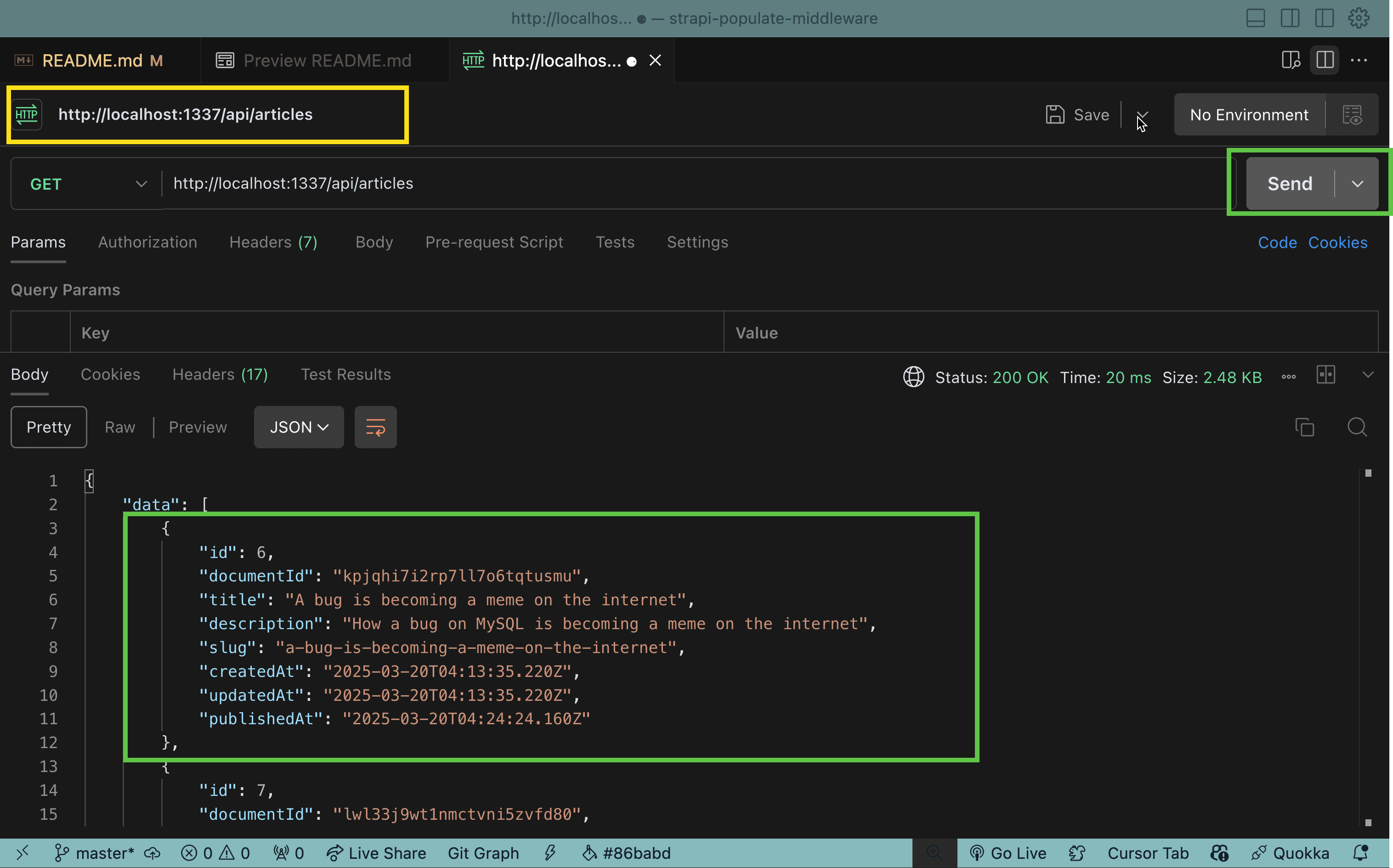The height and width of the screenshot is (868, 1393).
Task: Select the Params request tab
Action: 39,242
